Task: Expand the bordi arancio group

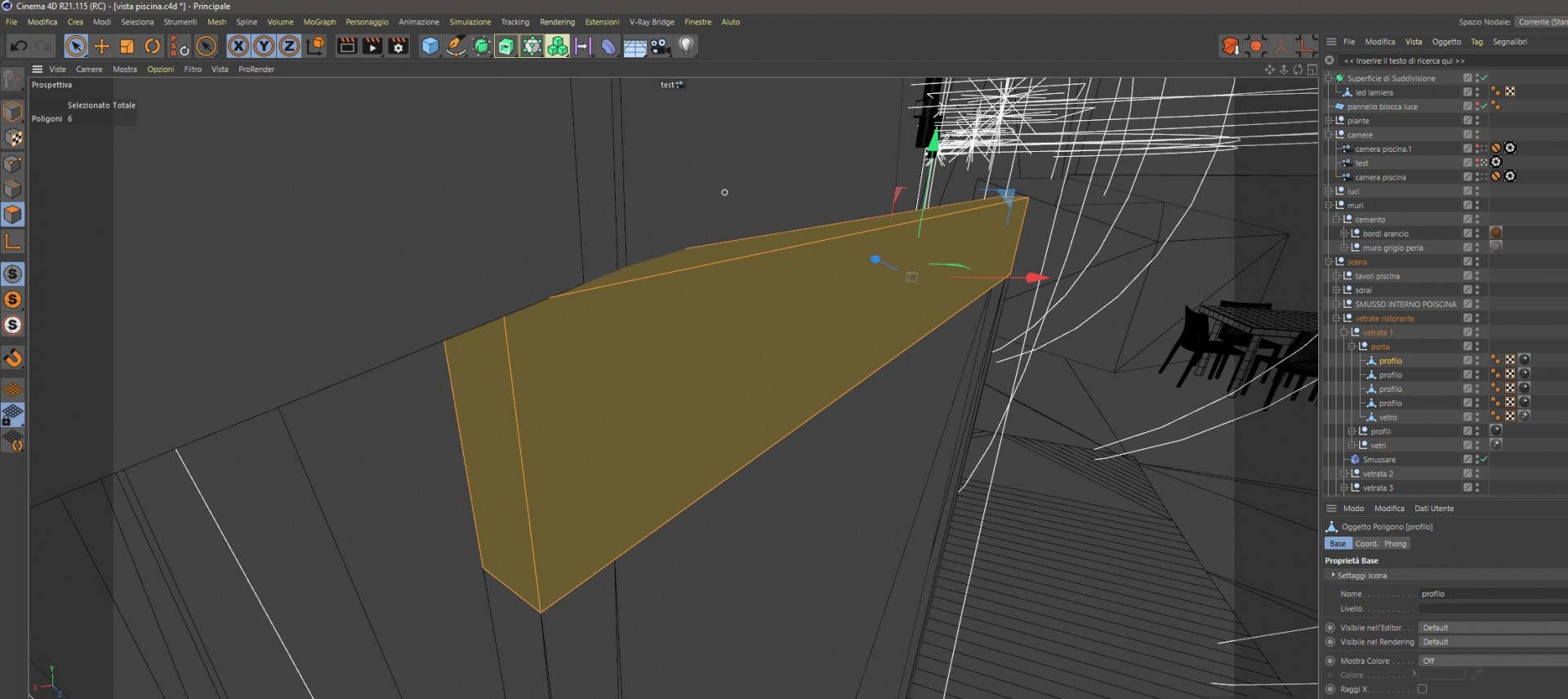Action: coord(1344,234)
